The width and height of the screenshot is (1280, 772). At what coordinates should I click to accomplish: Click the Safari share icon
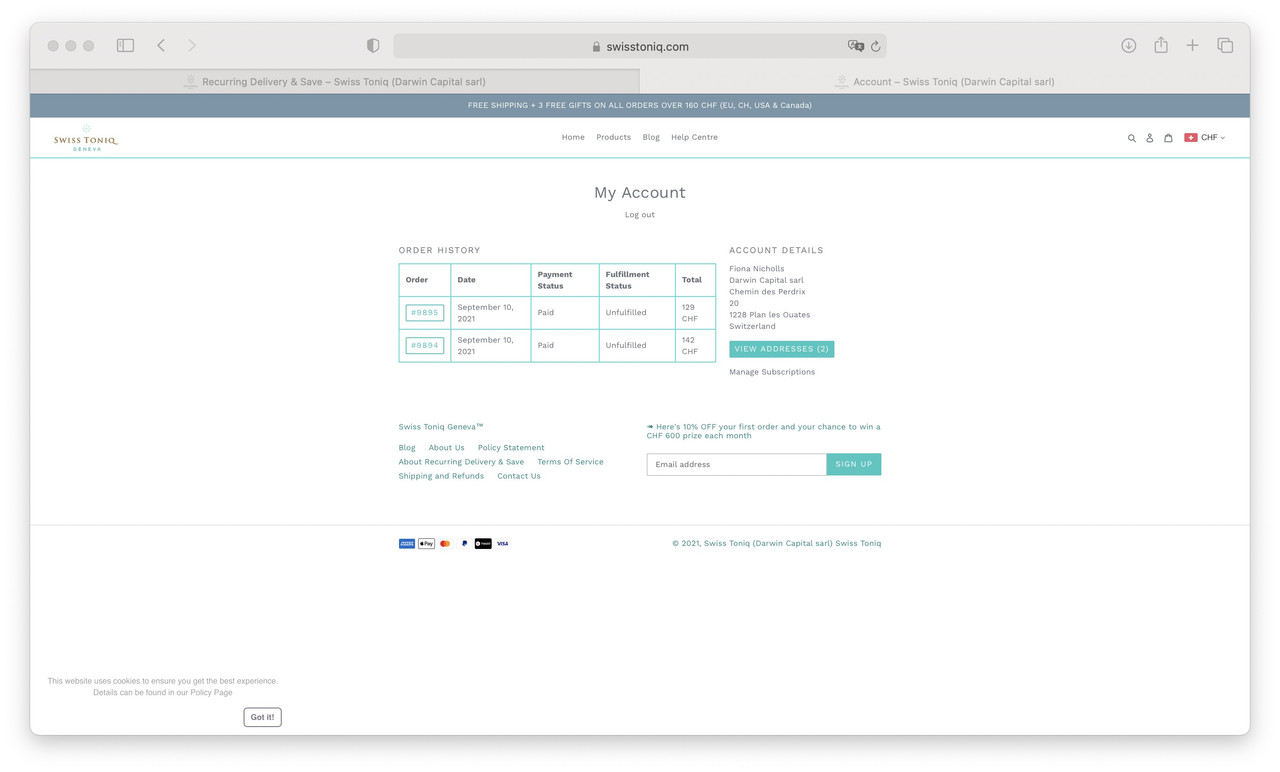click(1160, 45)
